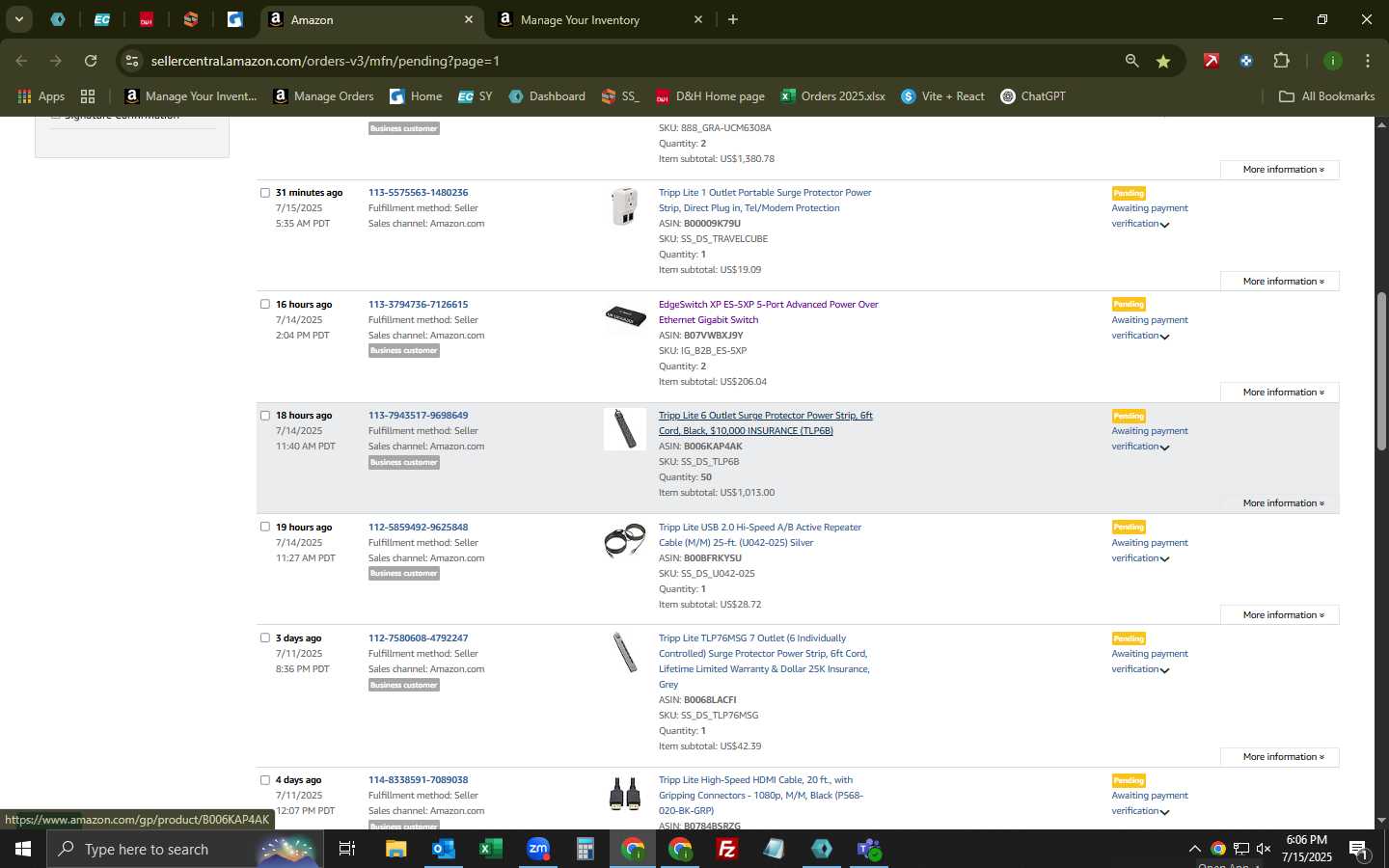This screenshot has width=1389, height=868.
Task: Open a new browser tab
Action: [733, 19]
